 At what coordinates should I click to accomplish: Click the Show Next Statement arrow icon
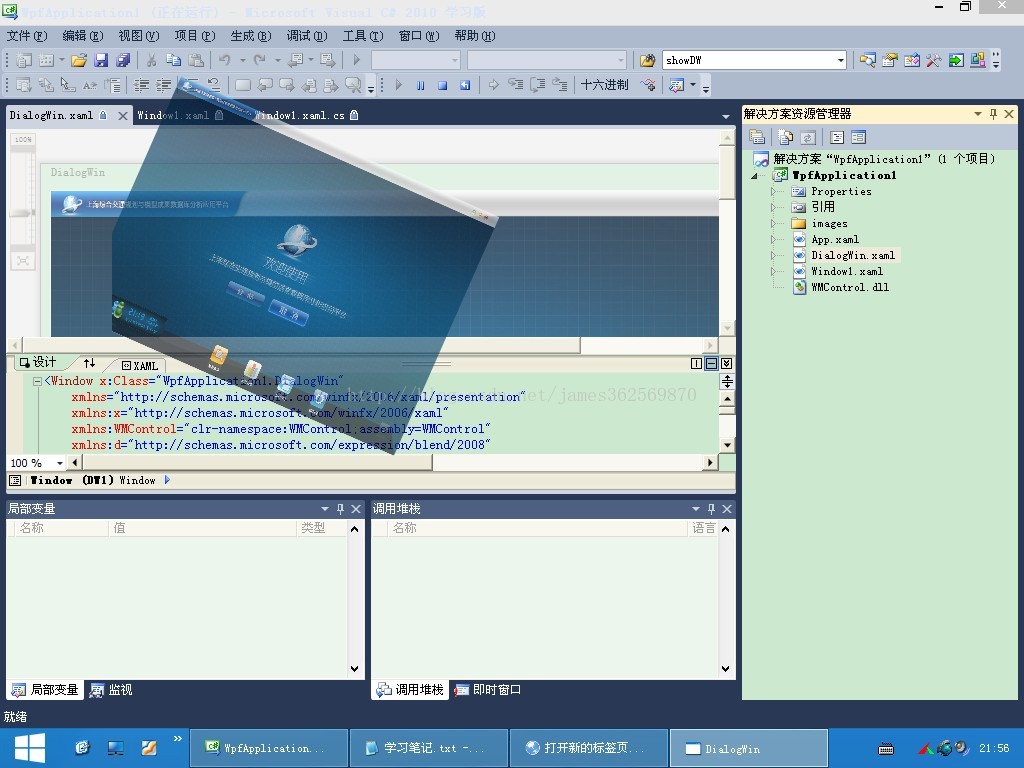(x=494, y=85)
